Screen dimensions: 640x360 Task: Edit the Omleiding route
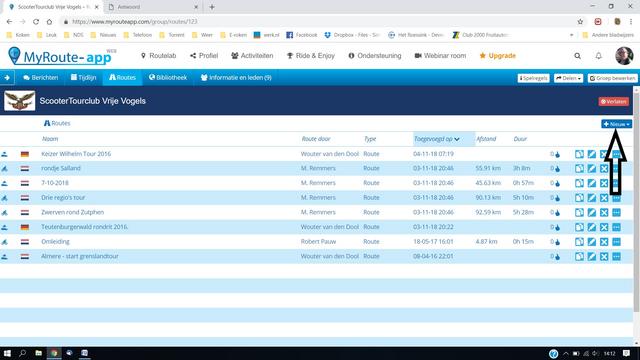click(x=591, y=242)
